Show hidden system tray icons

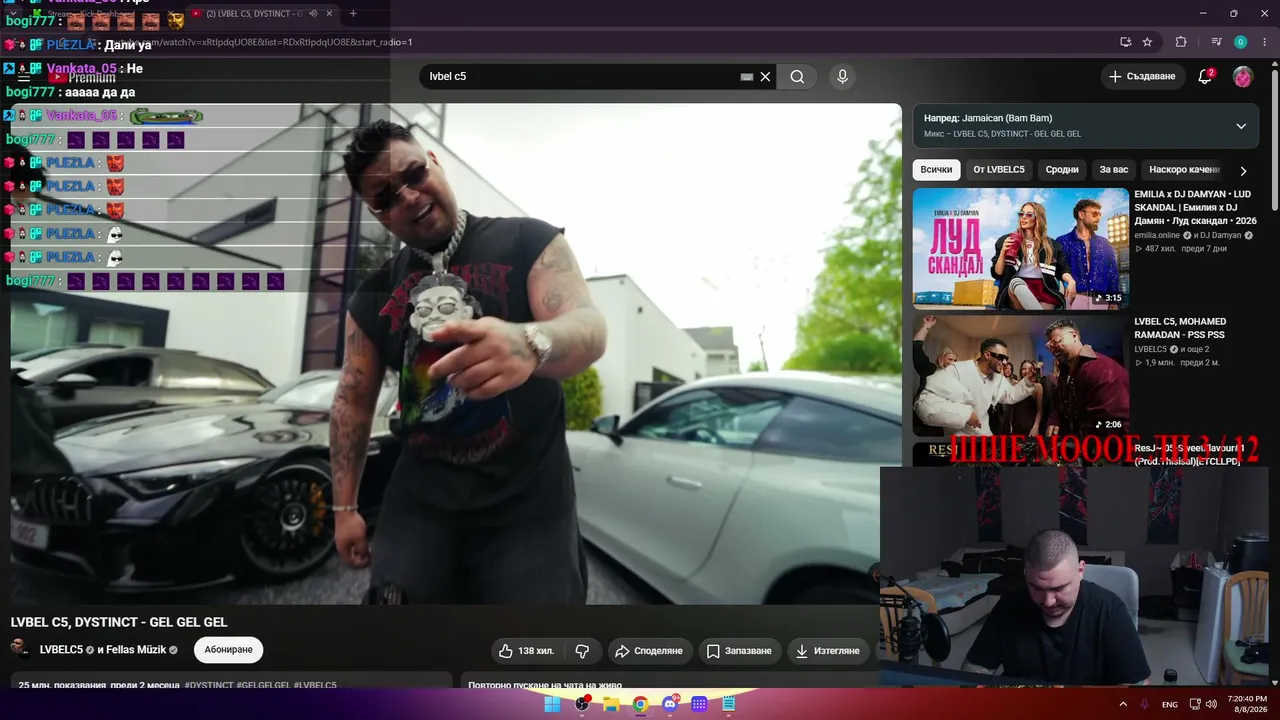pyautogui.click(x=1124, y=704)
